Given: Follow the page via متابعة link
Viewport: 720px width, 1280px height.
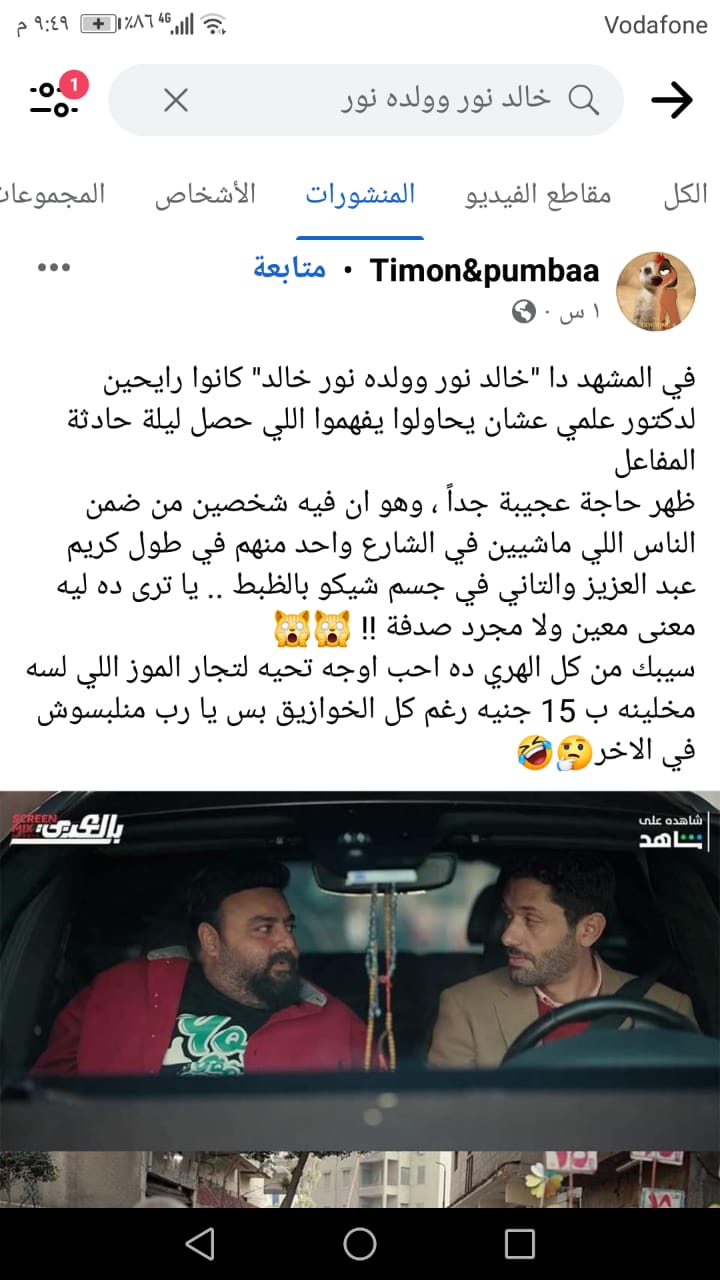Looking at the screenshot, I should click(290, 270).
